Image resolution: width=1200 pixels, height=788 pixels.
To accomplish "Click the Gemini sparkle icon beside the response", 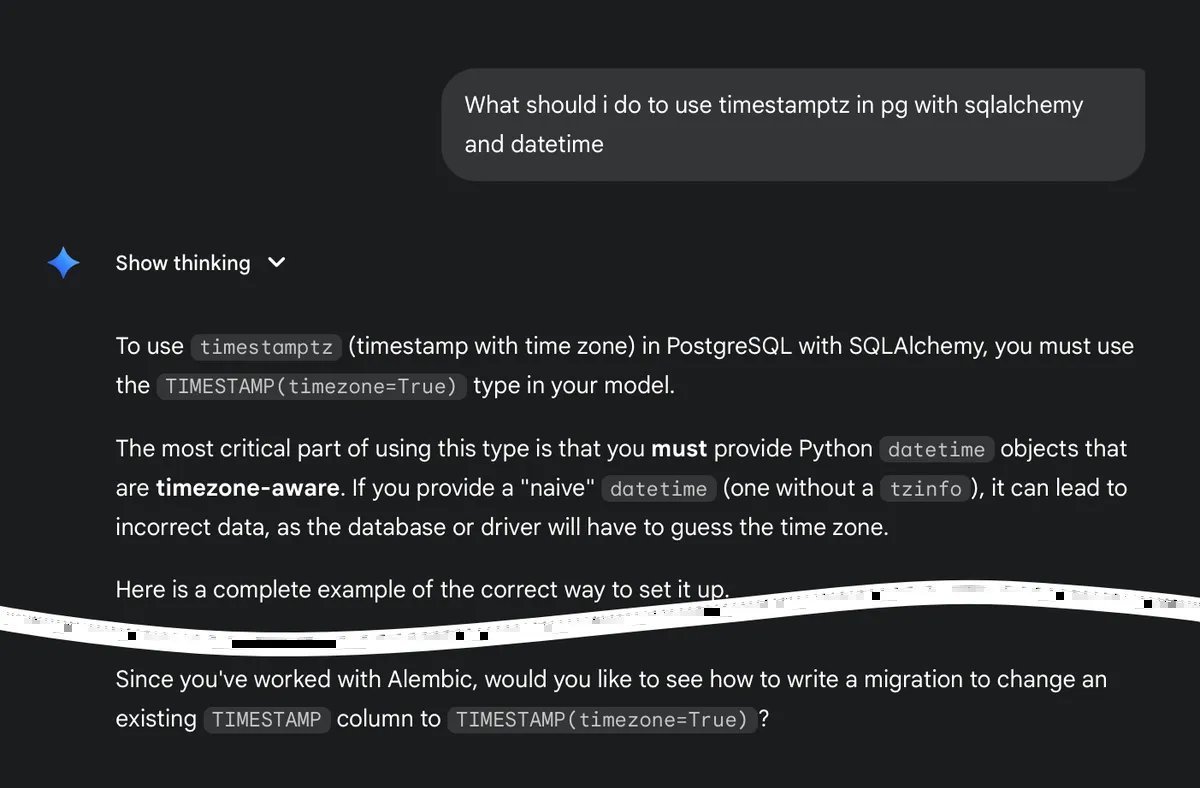I will point(62,262).
